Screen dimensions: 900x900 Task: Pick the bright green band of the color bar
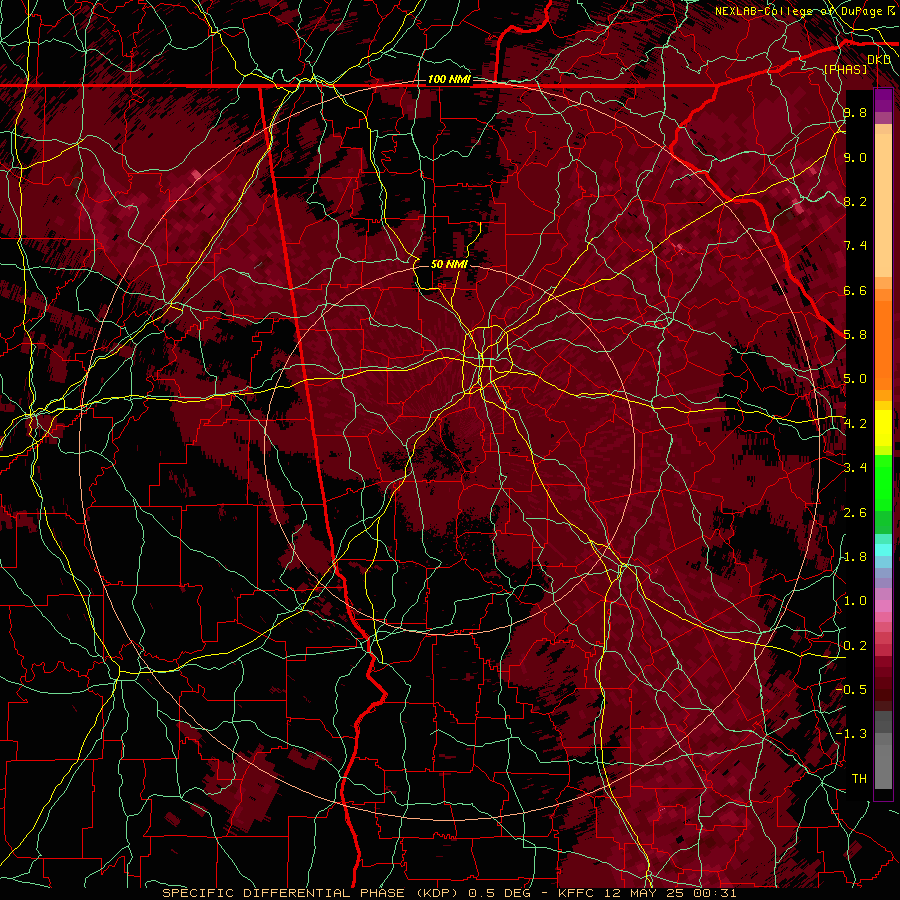pyautogui.click(x=883, y=483)
